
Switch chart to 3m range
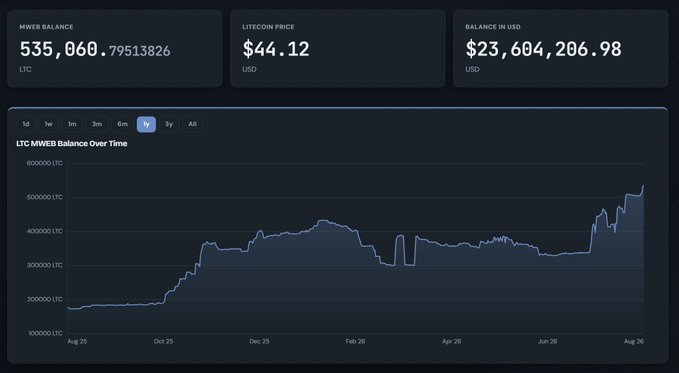(97, 124)
